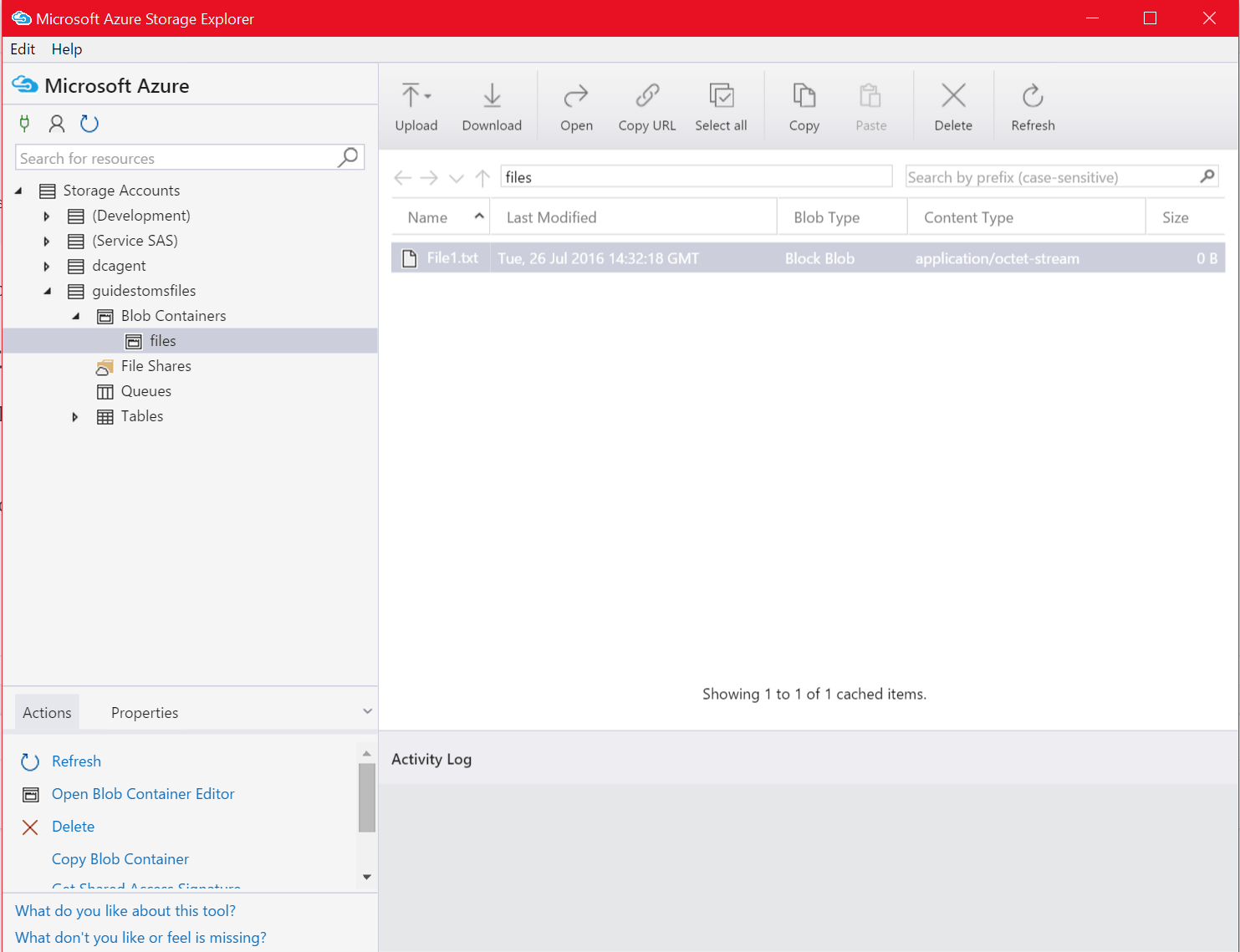
Task: Click the connect plug icon in the sidebar
Action: 23,123
